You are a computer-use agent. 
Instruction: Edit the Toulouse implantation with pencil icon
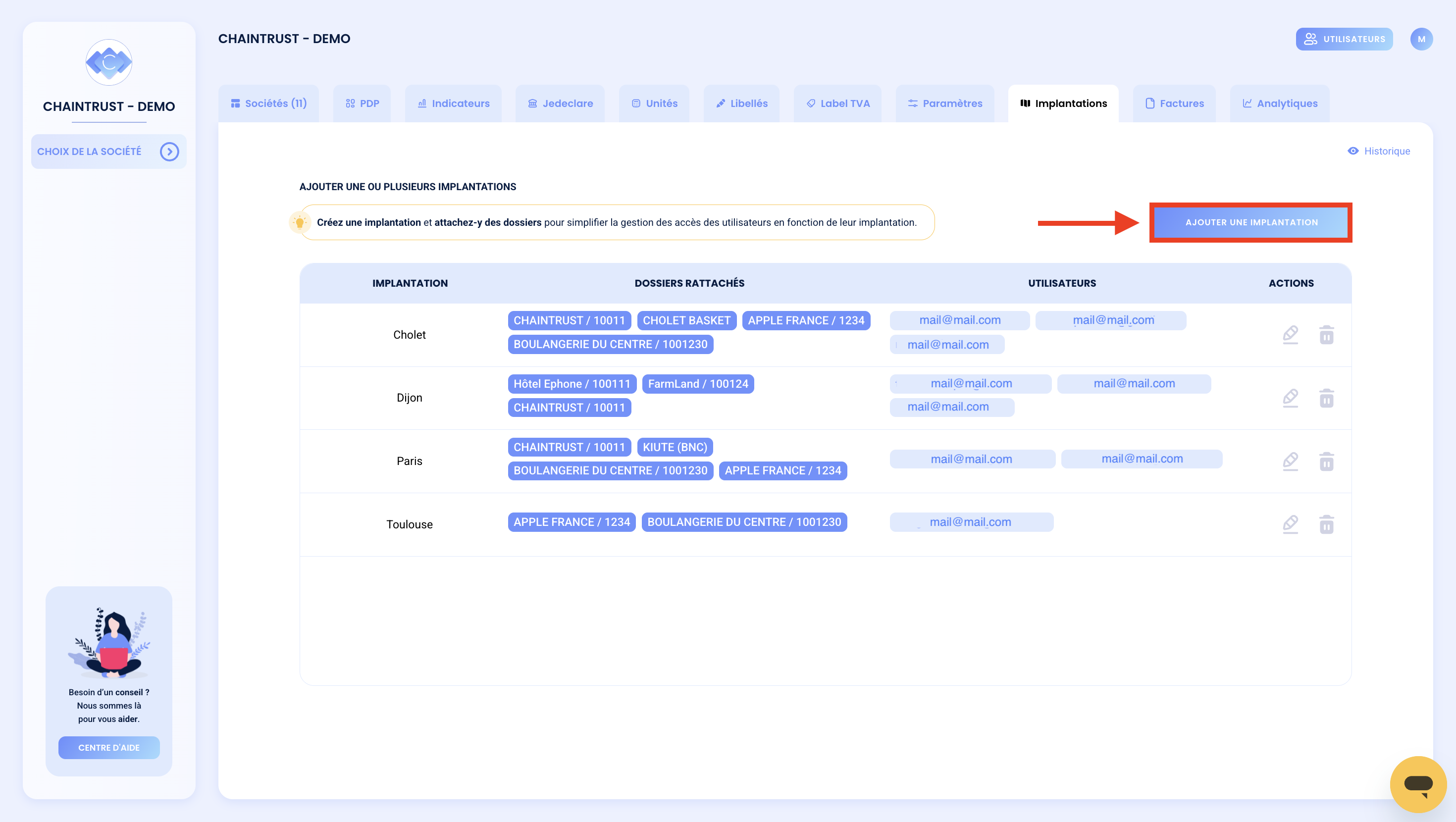click(x=1291, y=524)
